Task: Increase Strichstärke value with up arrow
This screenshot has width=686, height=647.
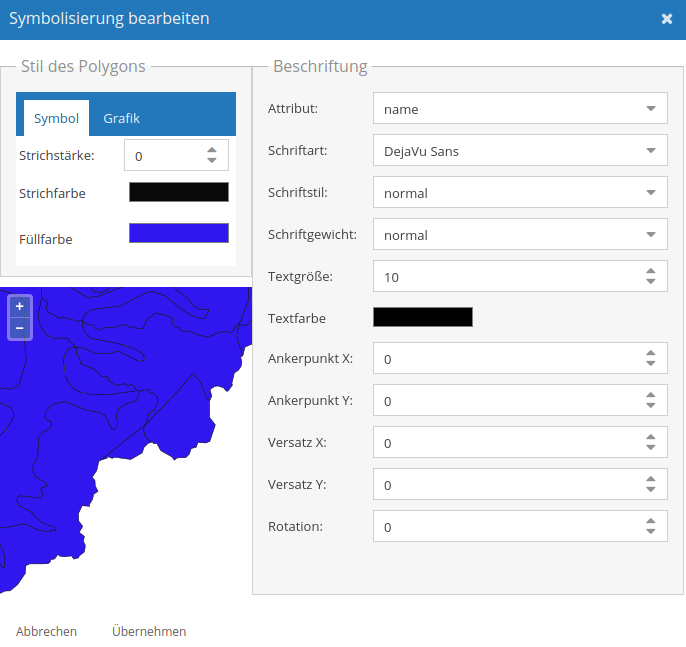Action: (212, 150)
